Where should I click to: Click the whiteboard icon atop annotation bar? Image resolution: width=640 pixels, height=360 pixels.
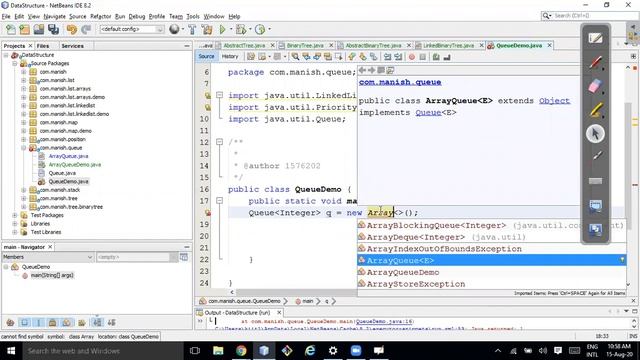click(x=595, y=38)
